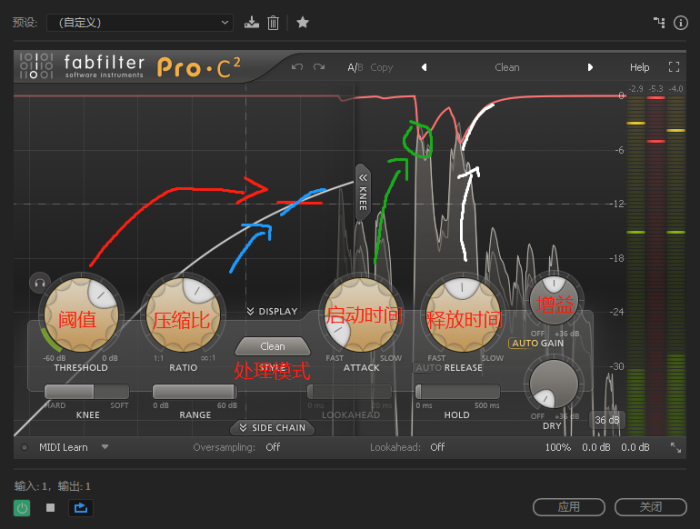This screenshot has width=700, height=529.
Task: Go to previous preset with left arrow
Action: coord(423,67)
